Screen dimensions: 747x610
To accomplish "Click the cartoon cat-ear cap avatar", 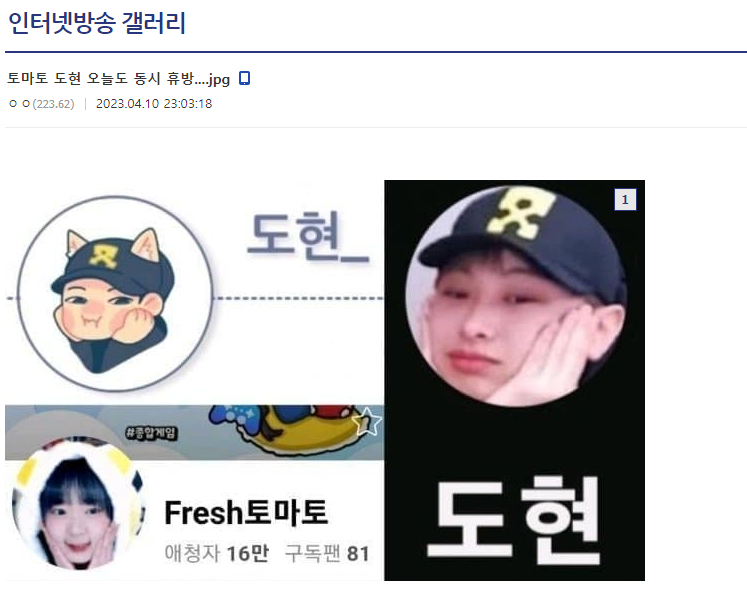I will coord(115,294).
